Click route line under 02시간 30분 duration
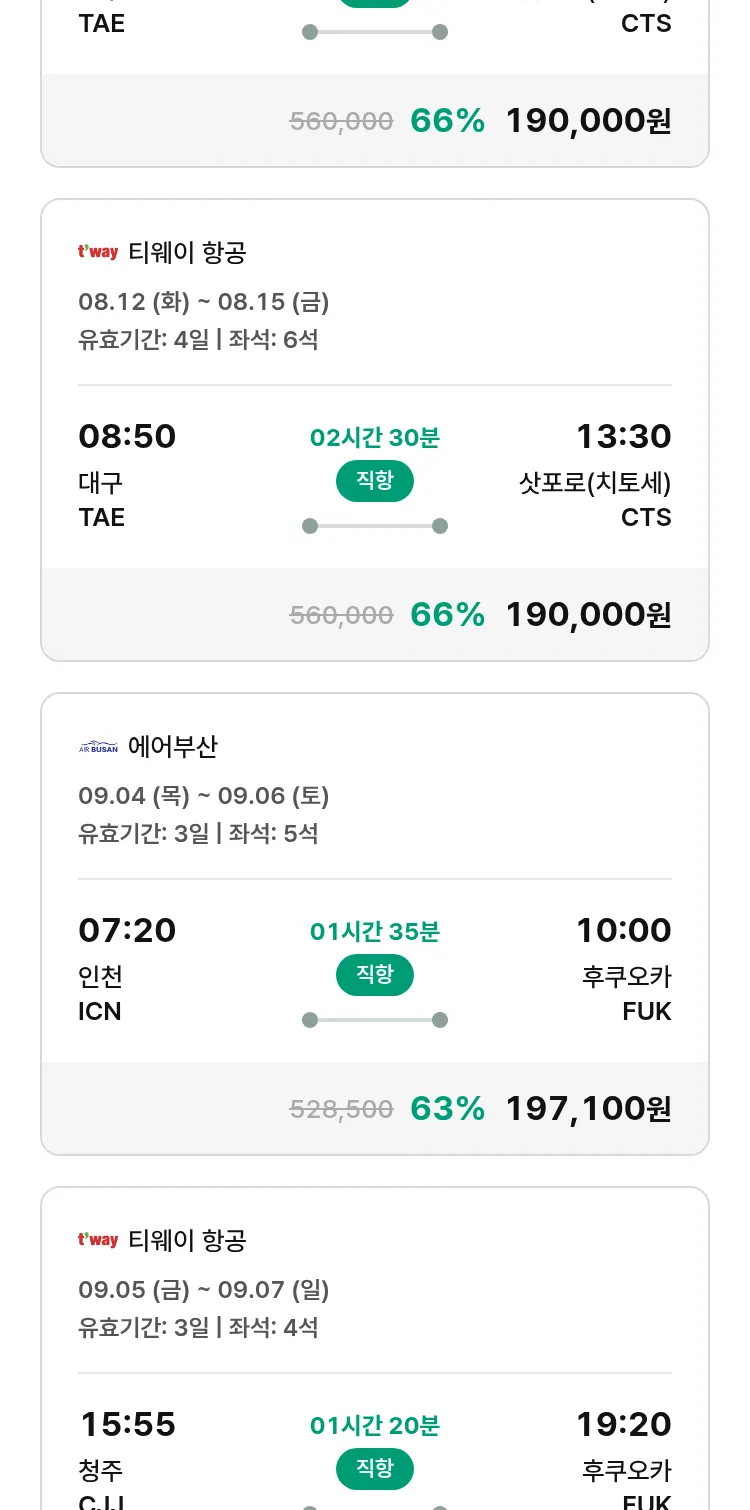This screenshot has width=750, height=1510. [x=374, y=526]
